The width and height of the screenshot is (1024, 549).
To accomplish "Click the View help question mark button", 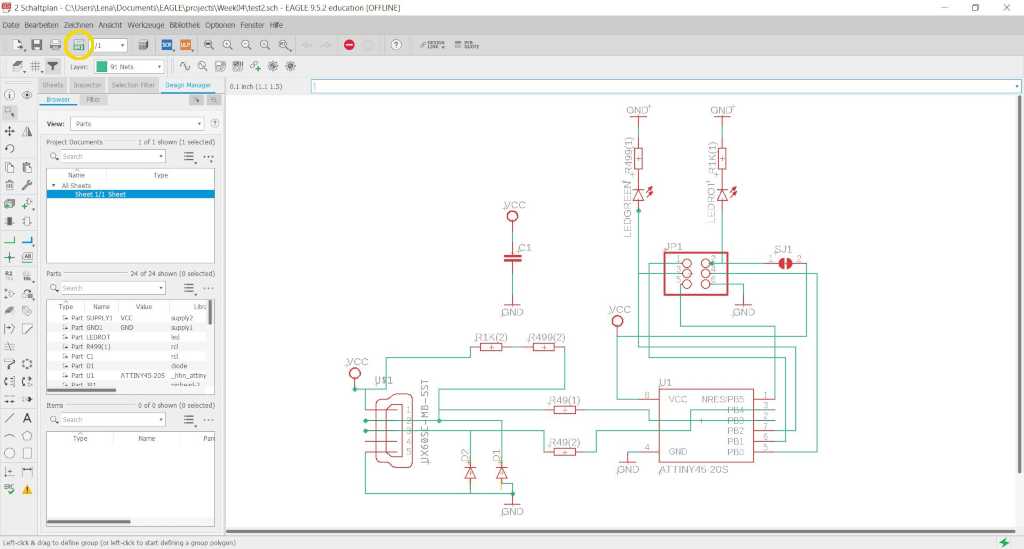I will click(214, 123).
